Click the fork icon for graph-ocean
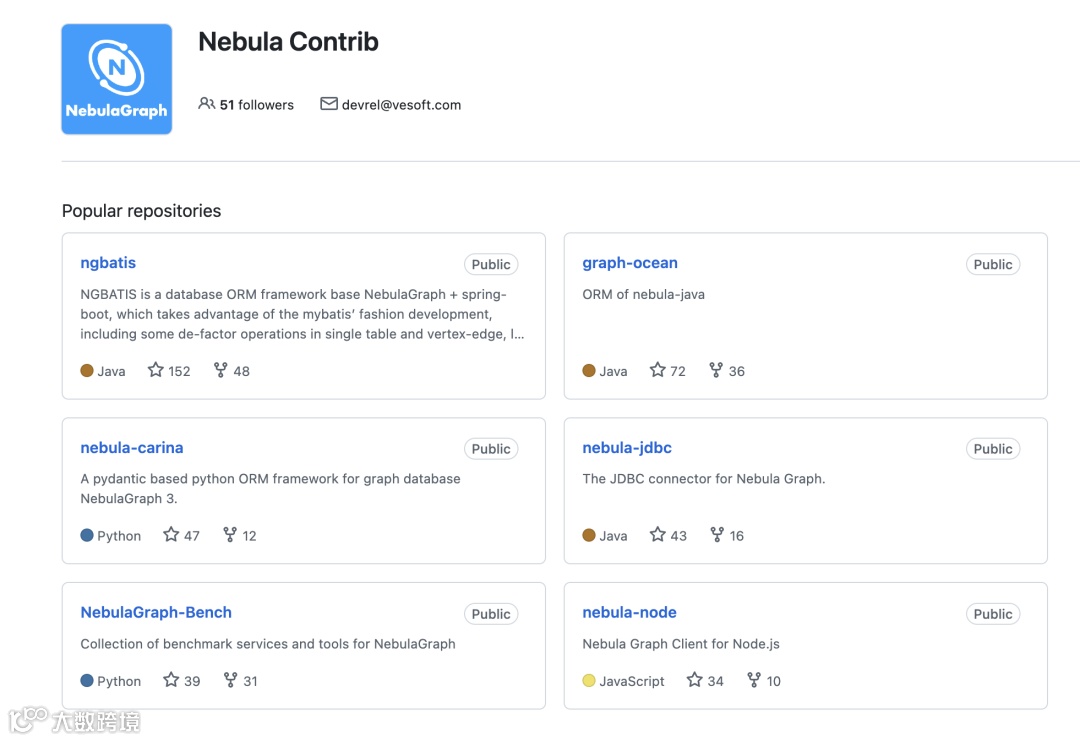Screen dimensions: 1080x741 [716, 370]
